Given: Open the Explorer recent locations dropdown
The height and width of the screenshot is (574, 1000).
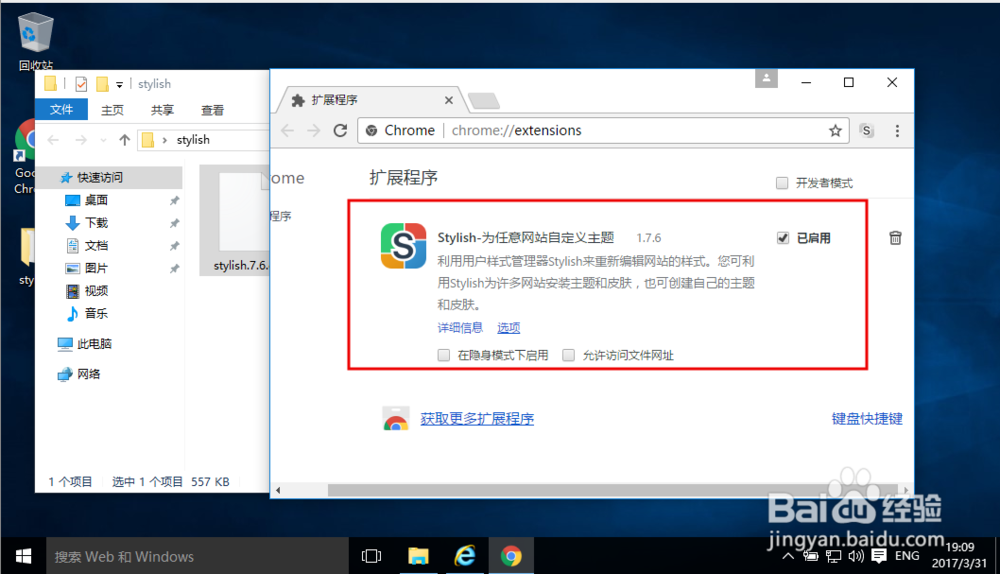Looking at the screenshot, I should click(103, 140).
